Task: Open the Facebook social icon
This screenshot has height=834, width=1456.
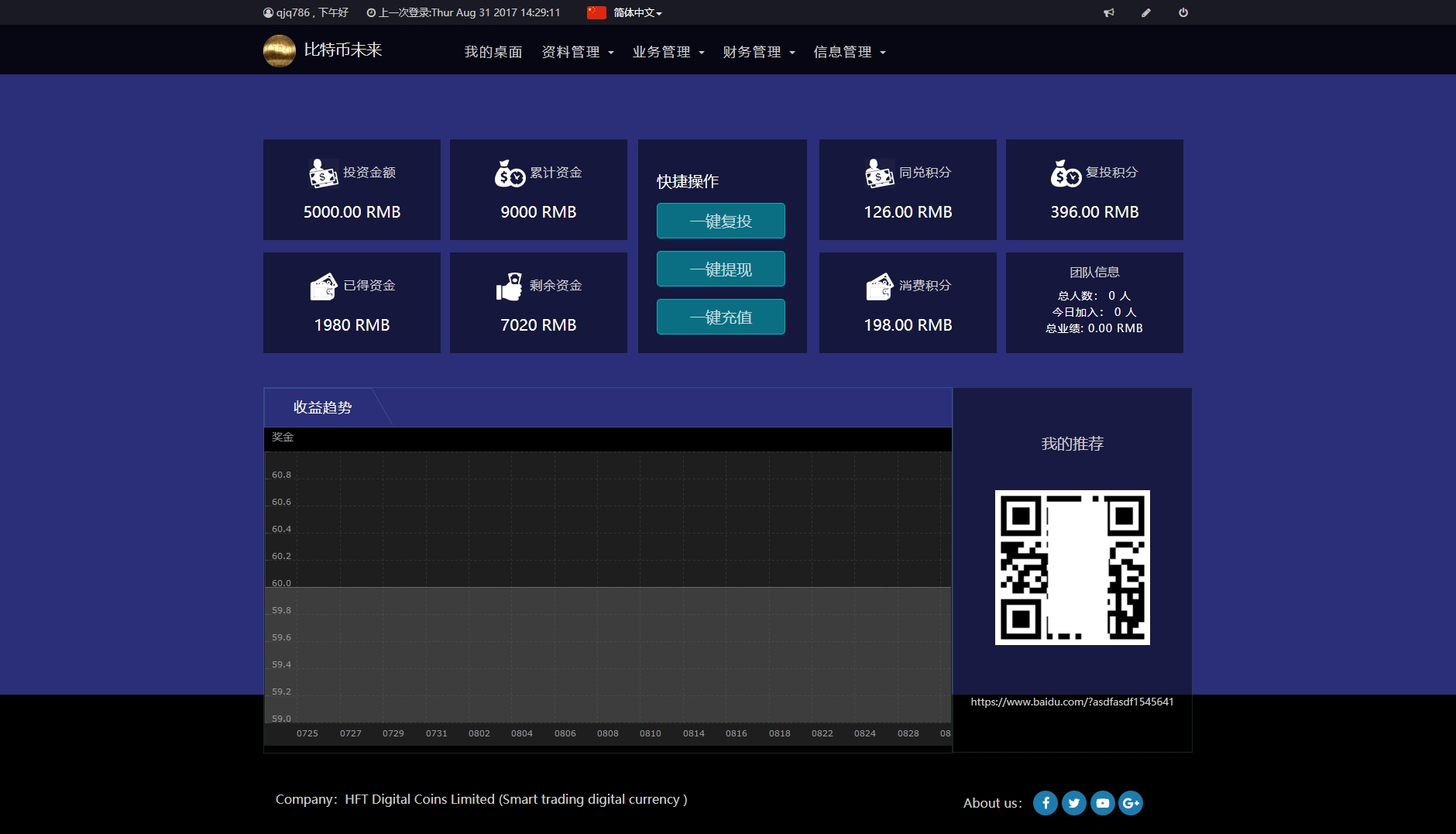Action: pos(1046,803)
